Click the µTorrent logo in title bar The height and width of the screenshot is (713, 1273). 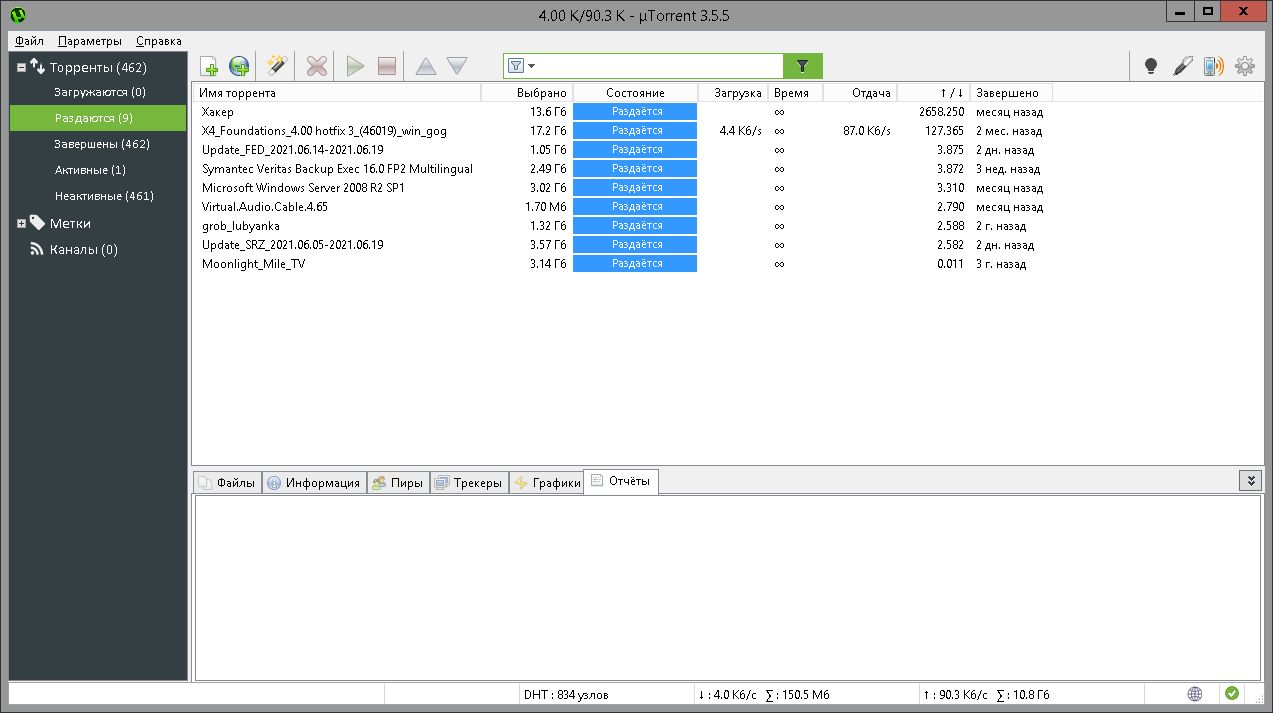tap(18, 14)
